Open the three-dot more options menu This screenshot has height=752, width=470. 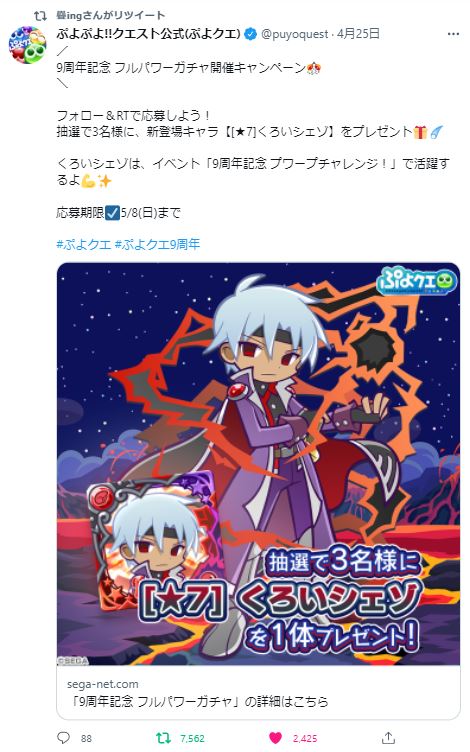tap(453, 34)
